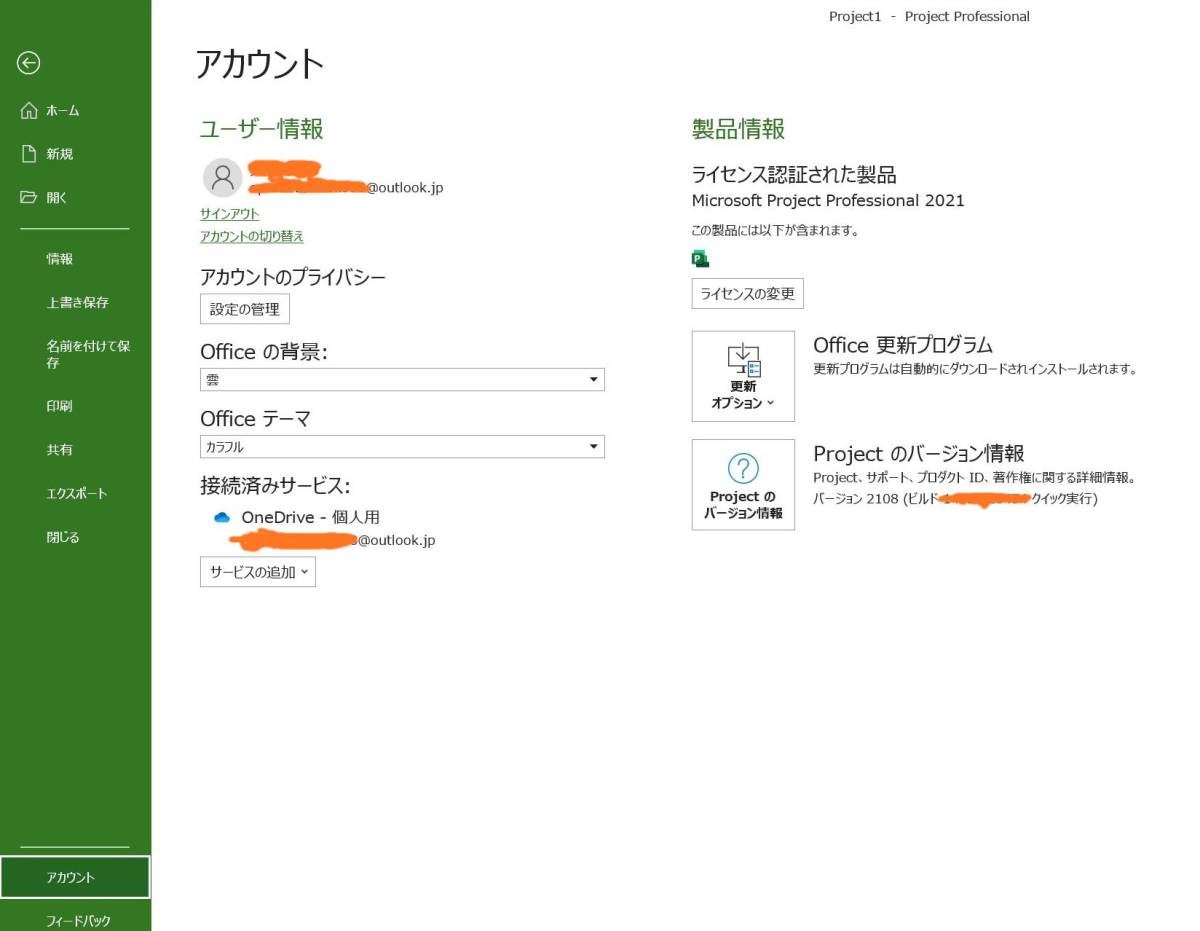Select 印刷 in the sidebar menu
1200x931 pixels.
[x=60, y=406]
